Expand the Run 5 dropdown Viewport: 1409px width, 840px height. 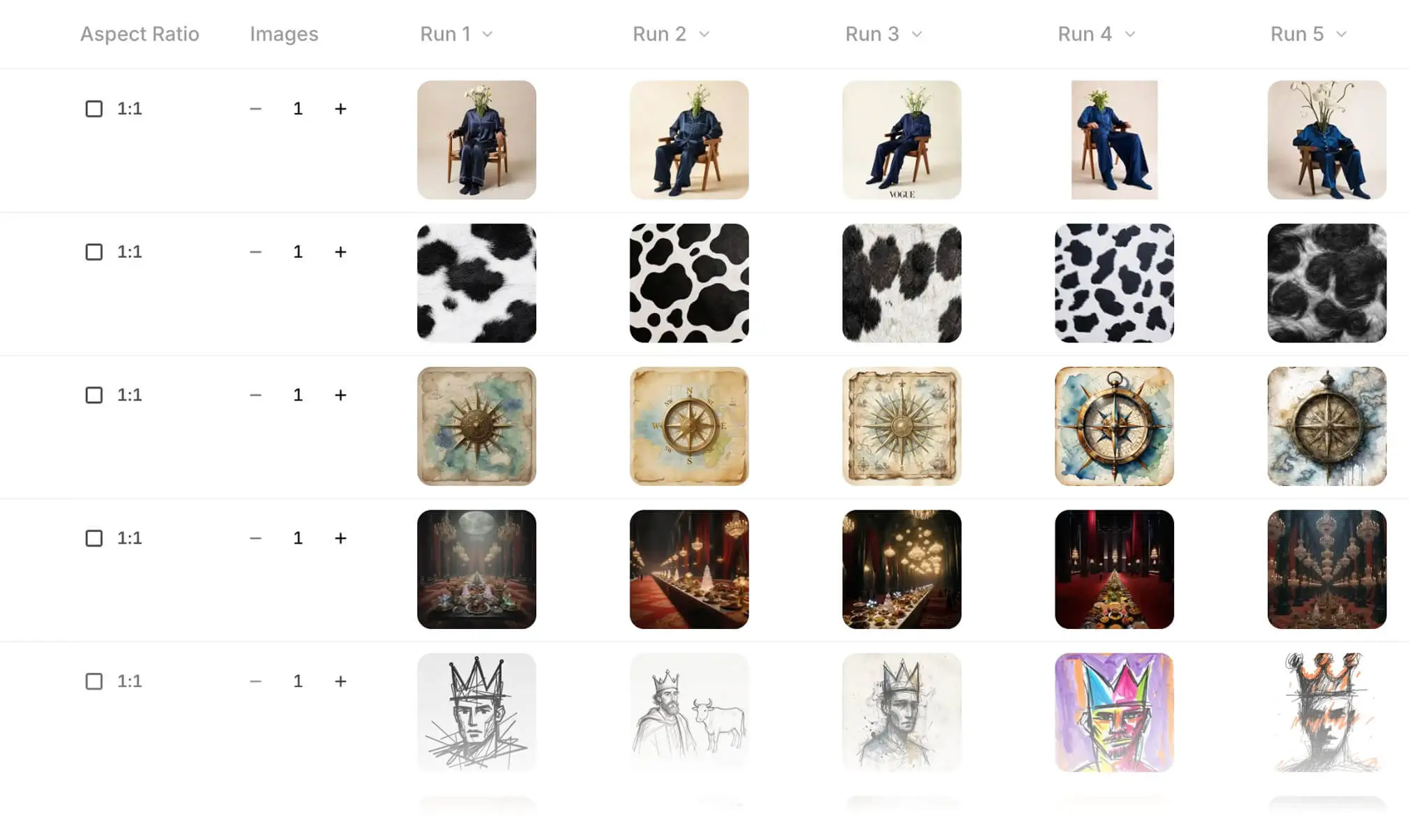tap(1308, 34)
